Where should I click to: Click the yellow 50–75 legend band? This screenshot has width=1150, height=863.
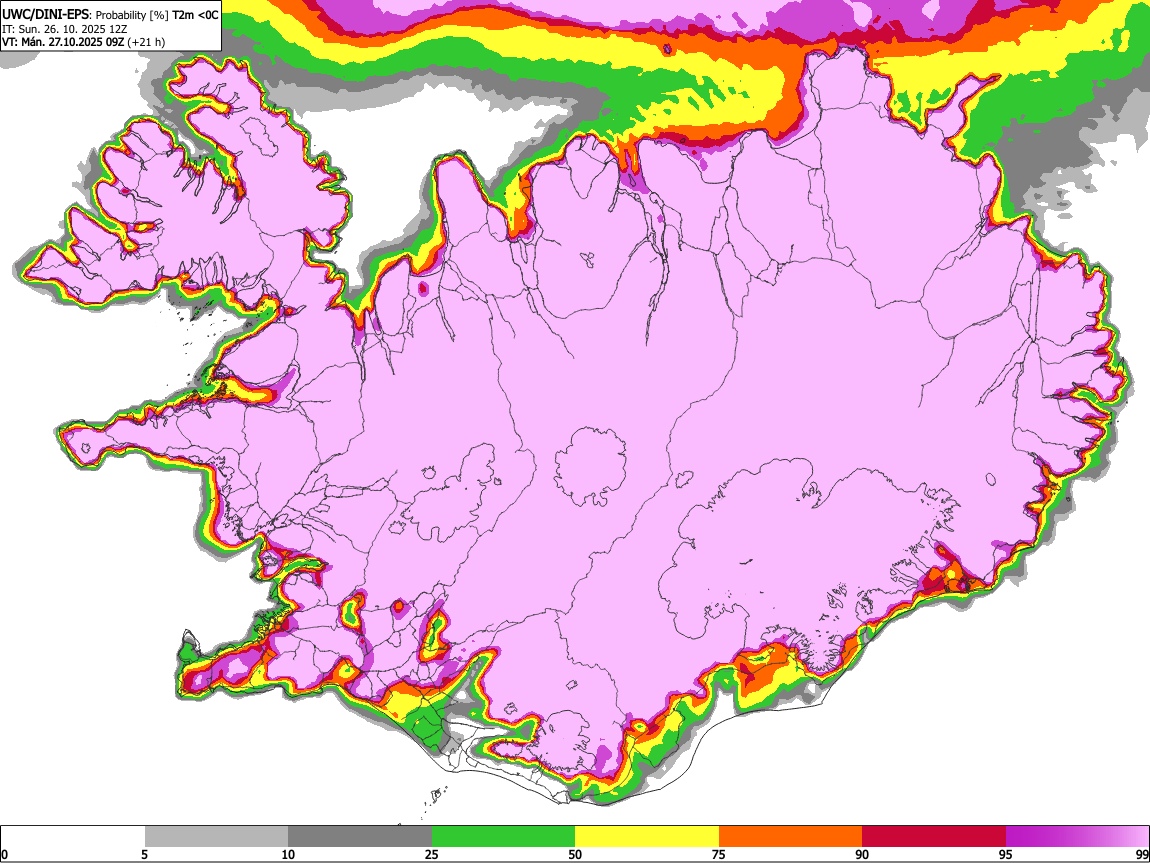click(647, 837)
